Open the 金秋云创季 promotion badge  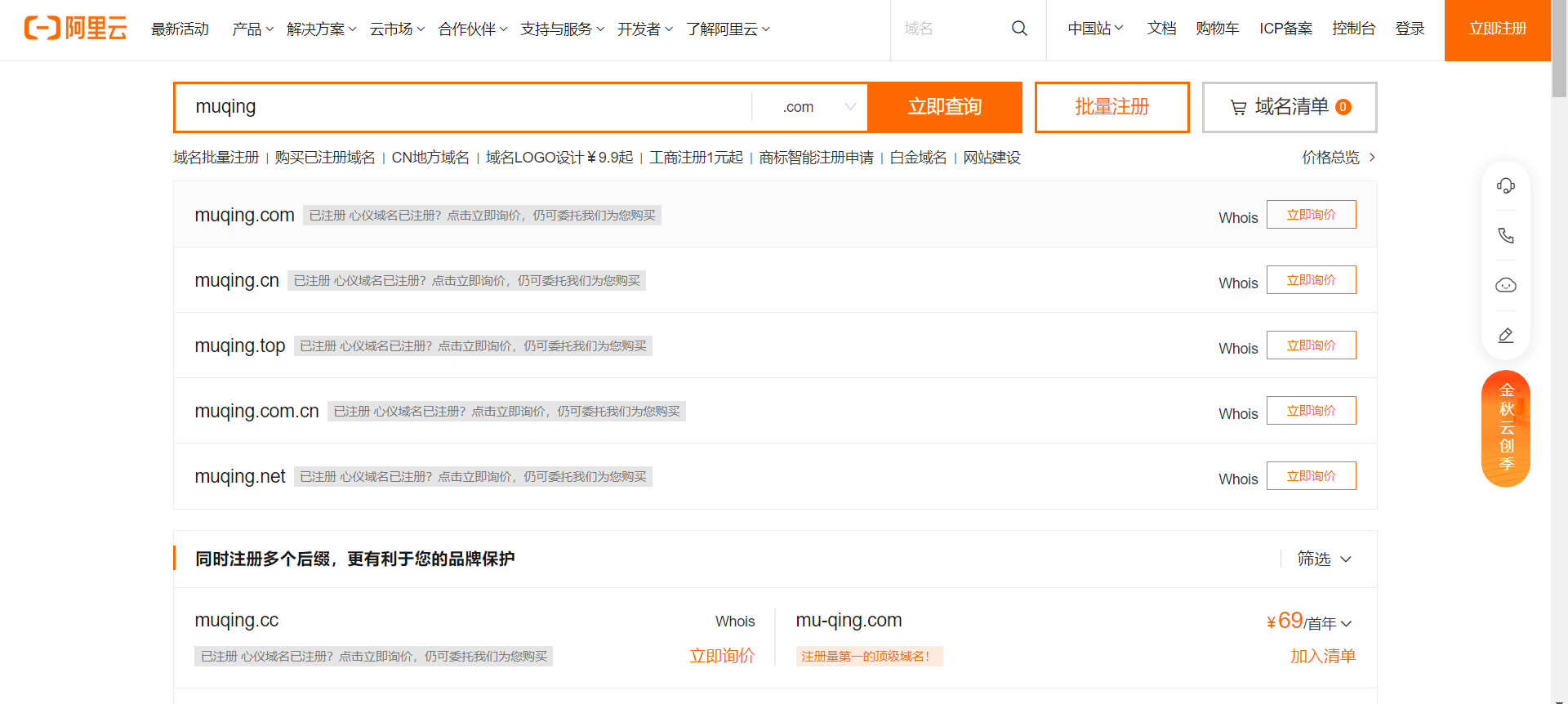[x=1506, y=429]
